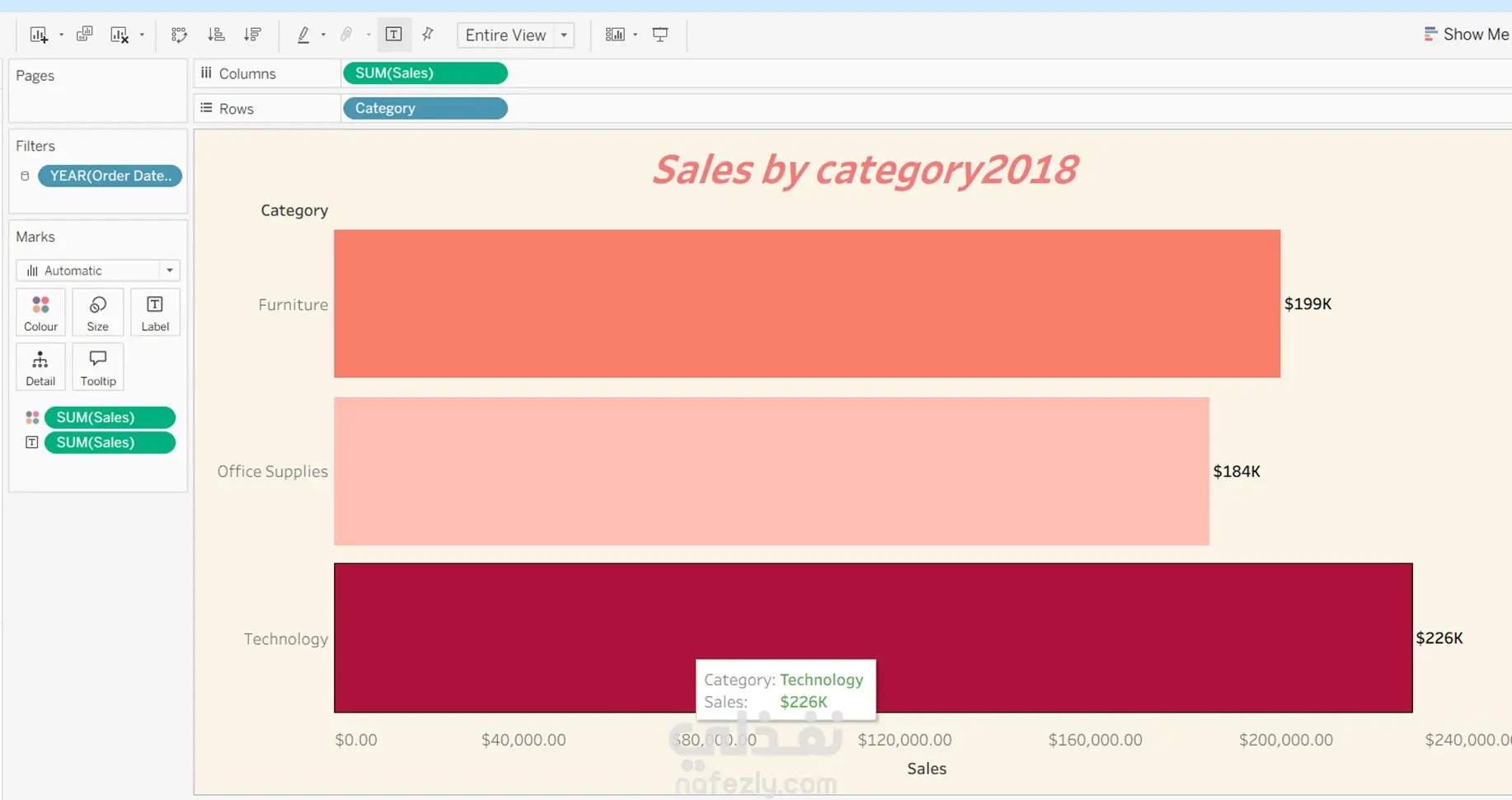Select the Category pill on Rows
Viewport: 1512px width, 800px height.
coord(425,108)
